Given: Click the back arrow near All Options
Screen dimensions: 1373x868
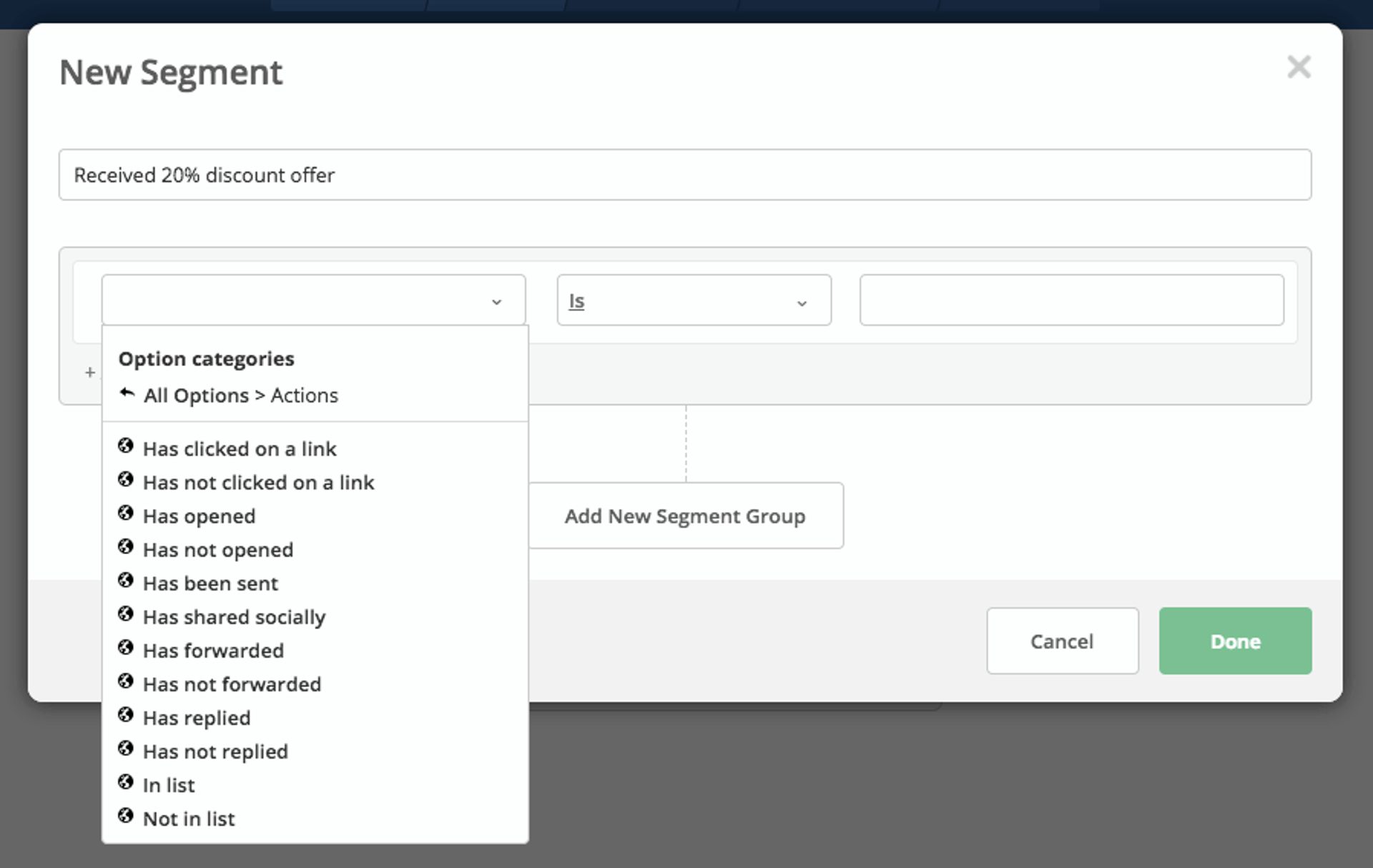Looking at the screenshot, I should pyautogui.click(x=127, y=393).
